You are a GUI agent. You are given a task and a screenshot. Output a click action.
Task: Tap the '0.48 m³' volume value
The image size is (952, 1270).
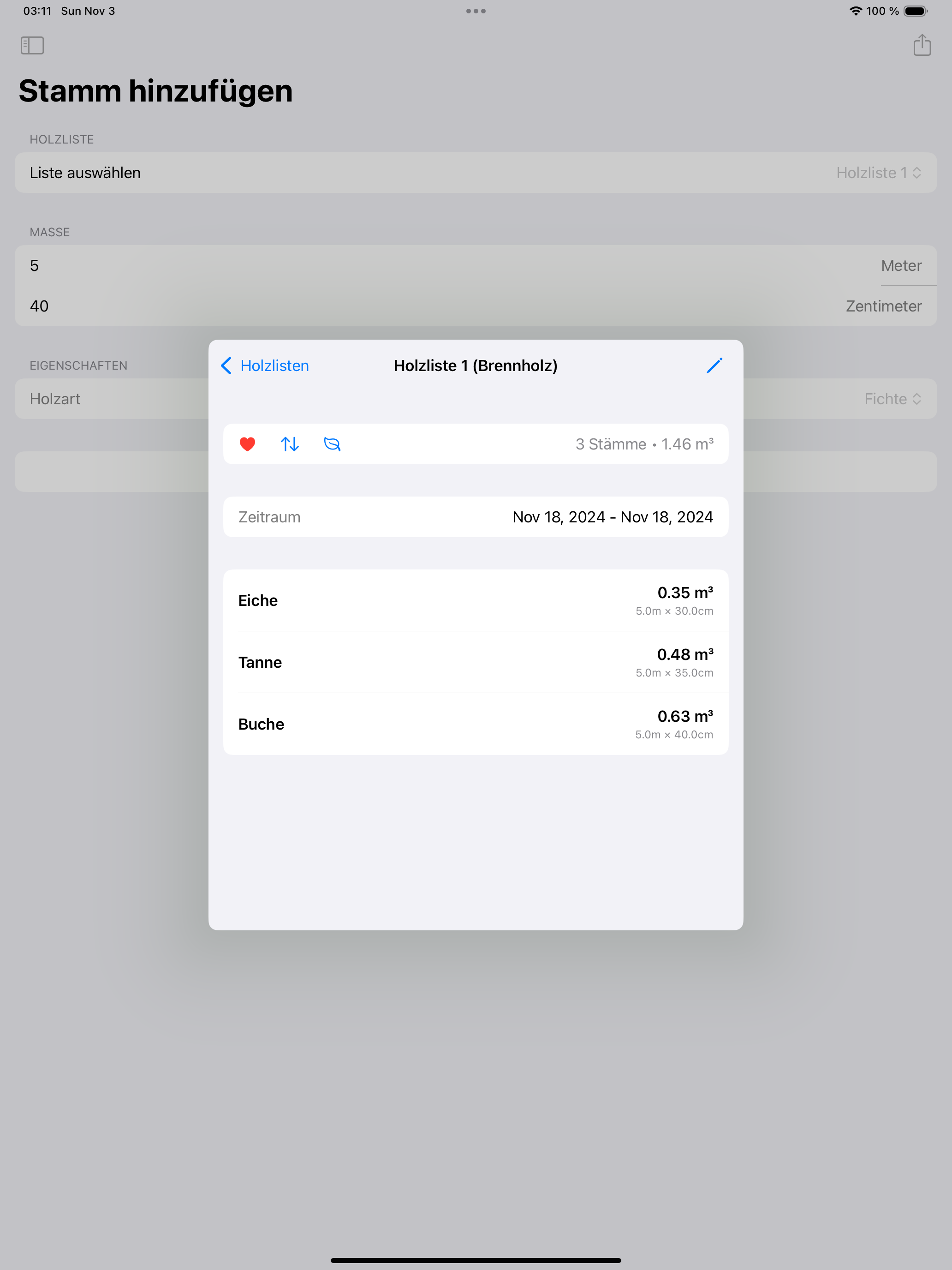click(x=685, y=654)
